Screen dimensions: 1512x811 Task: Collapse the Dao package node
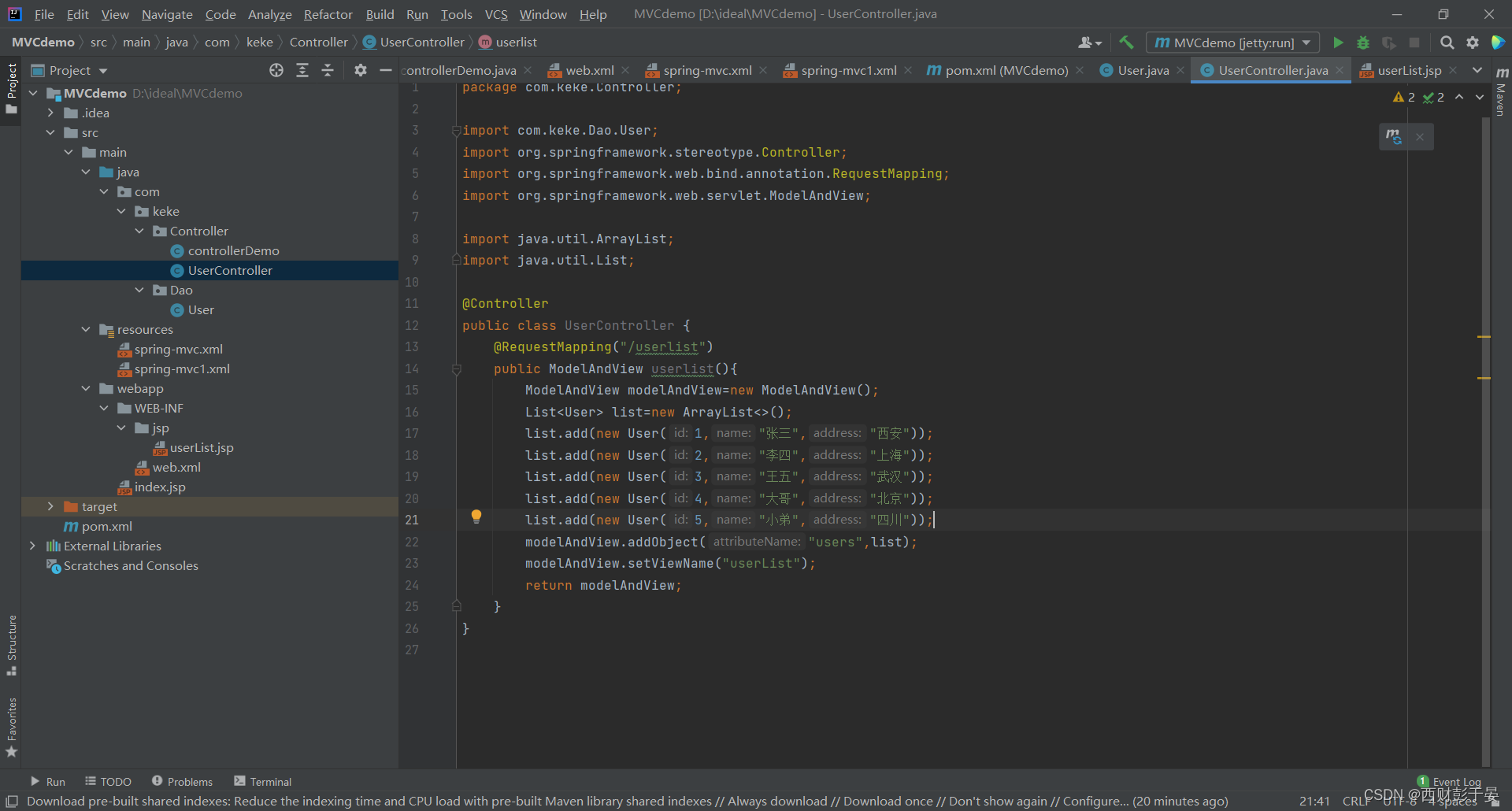tap(139, 290)
